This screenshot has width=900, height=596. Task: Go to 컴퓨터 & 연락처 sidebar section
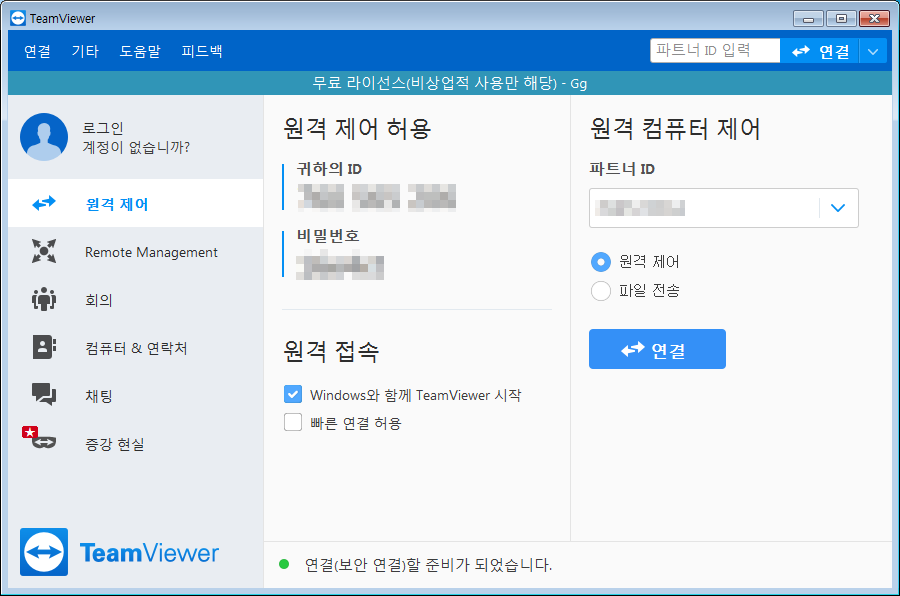point(135,348)
